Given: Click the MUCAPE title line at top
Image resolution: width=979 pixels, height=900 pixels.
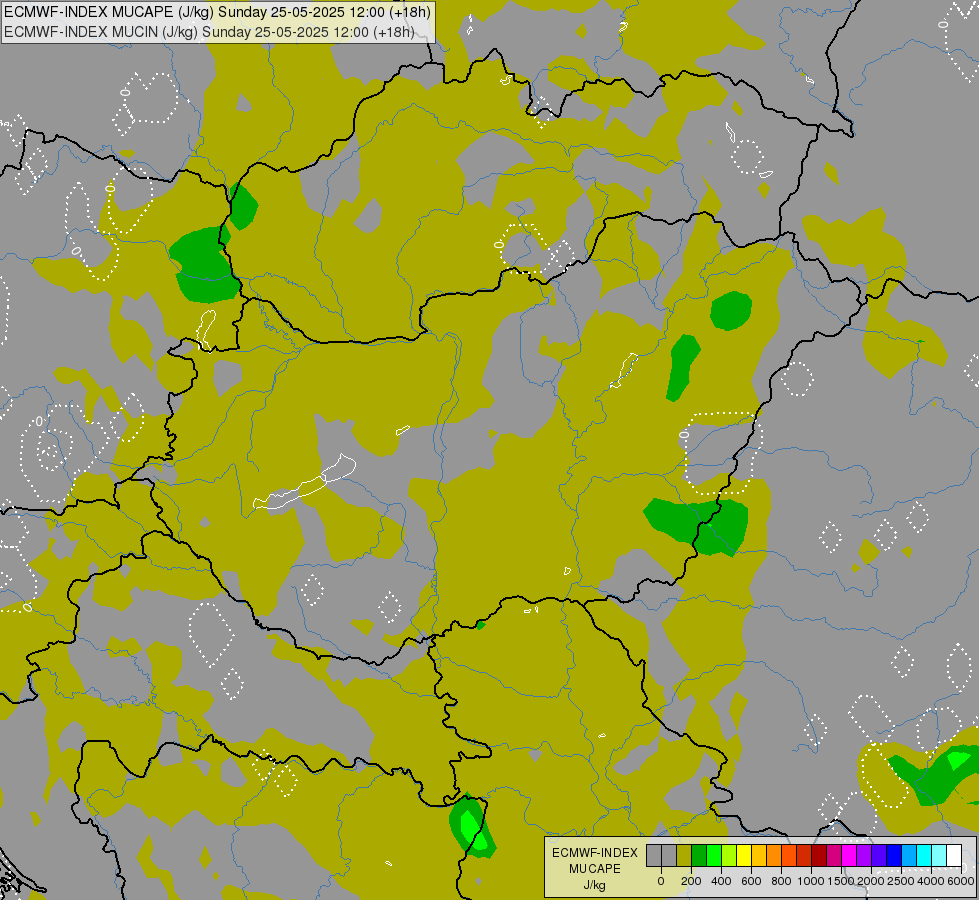Looking at the screenshot, I should pos(217,12).
